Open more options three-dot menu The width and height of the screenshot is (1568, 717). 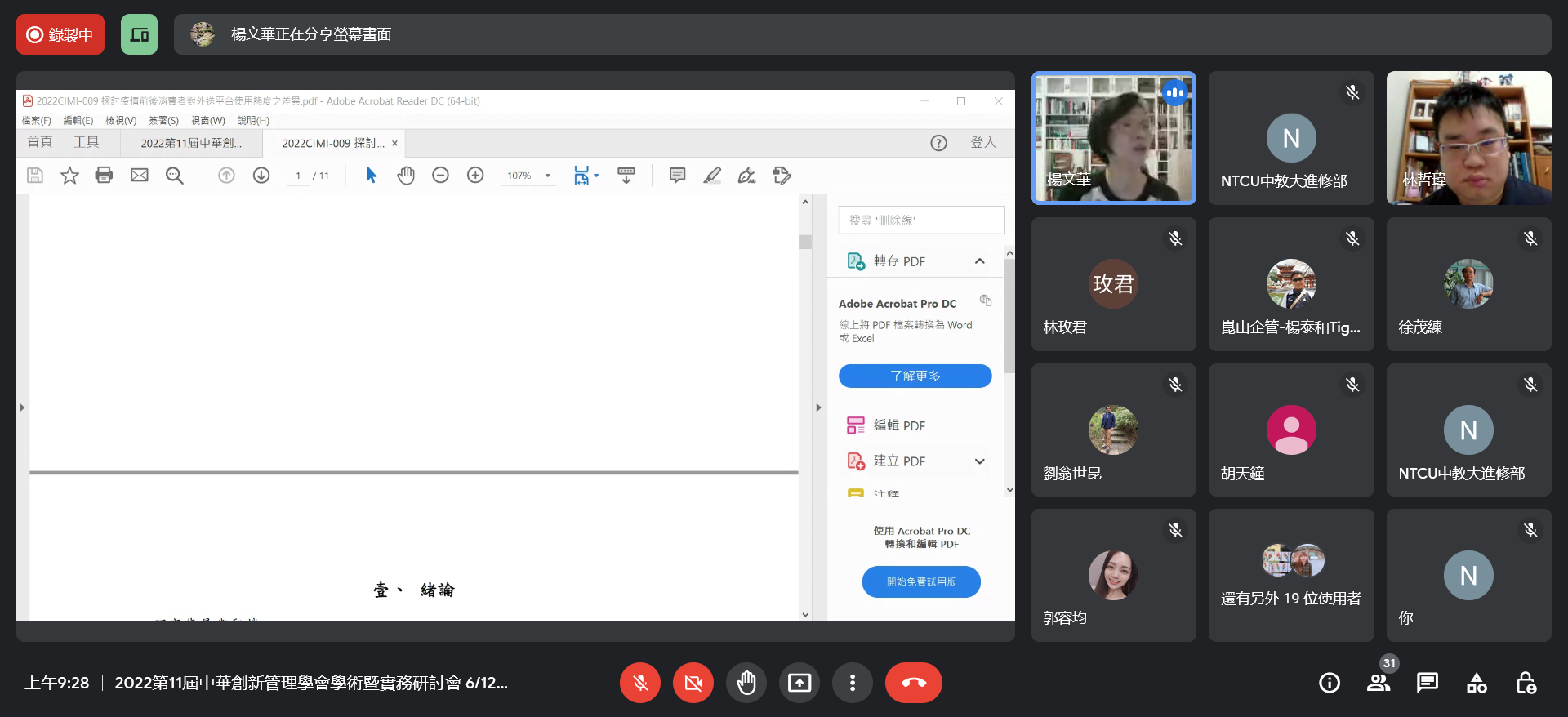click(x=852, y=683)
